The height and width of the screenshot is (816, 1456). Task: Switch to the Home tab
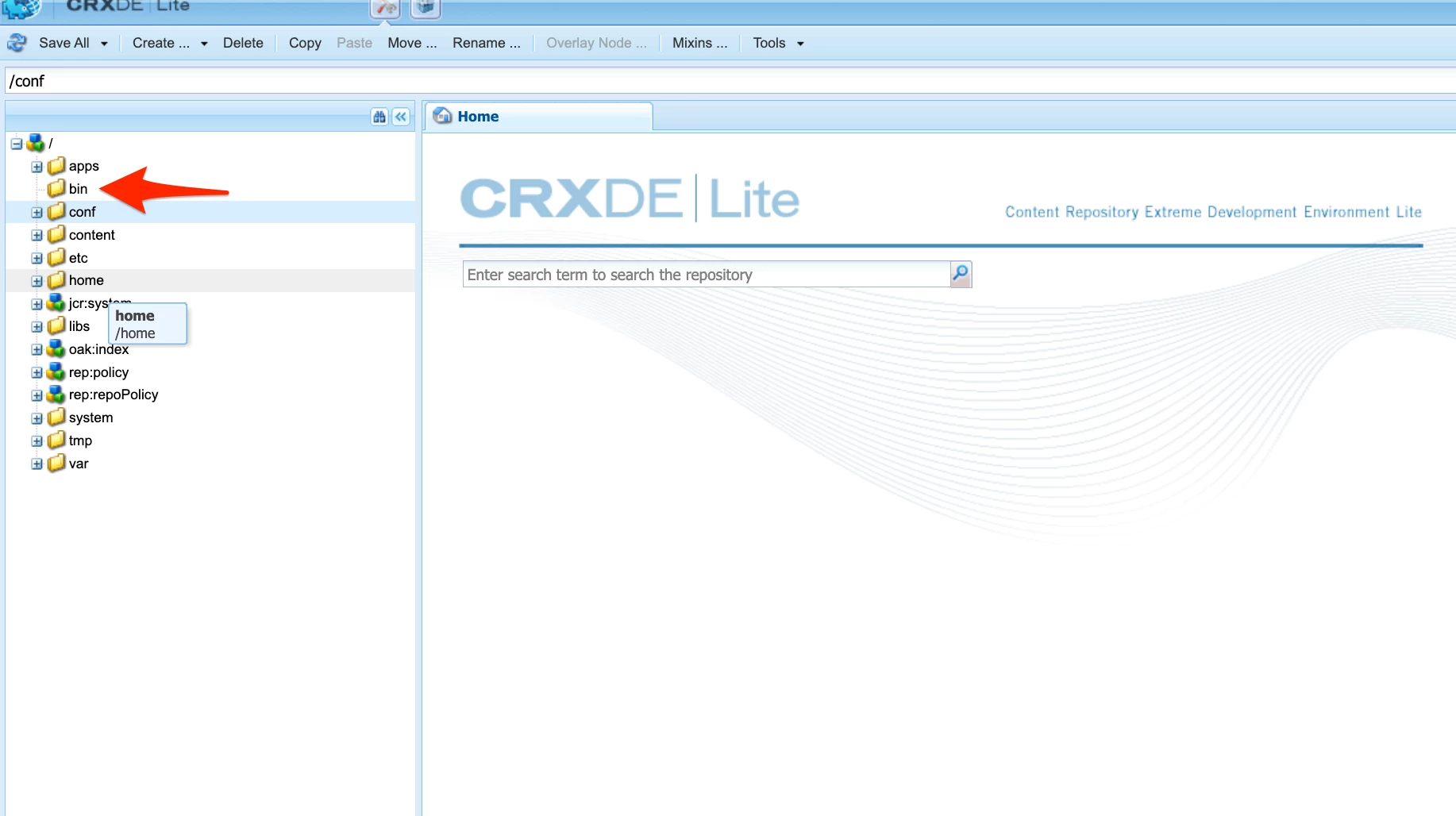[x=538, y=117]
